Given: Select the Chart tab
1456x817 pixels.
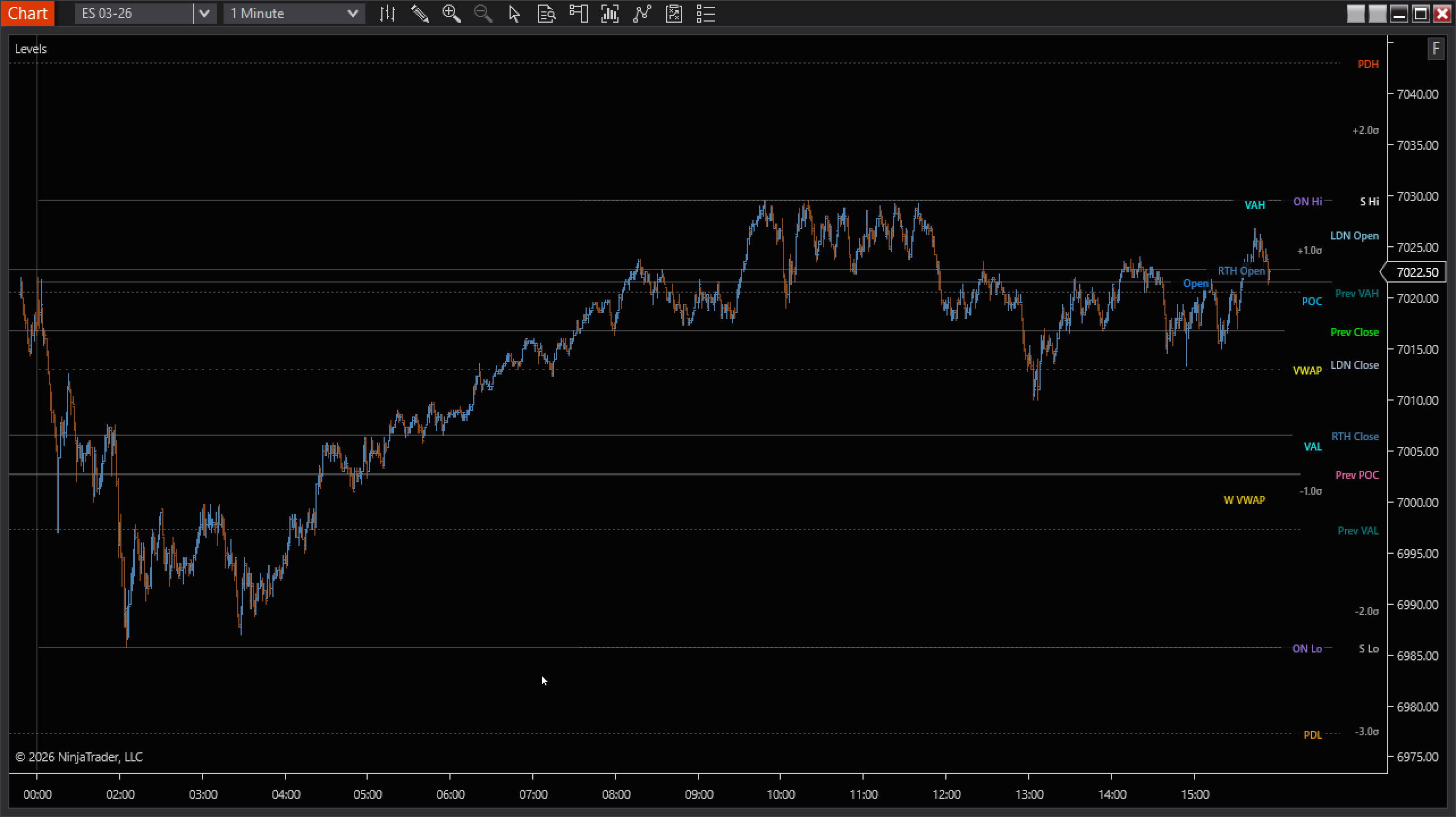Looking at the screenshot, I should point(27,13).
